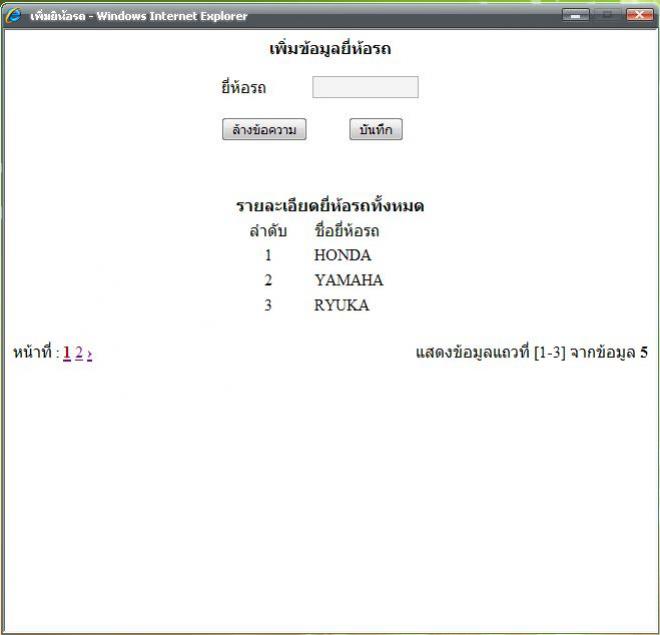Click the ยี่ห้อรถ field label

tap(244, 88)
